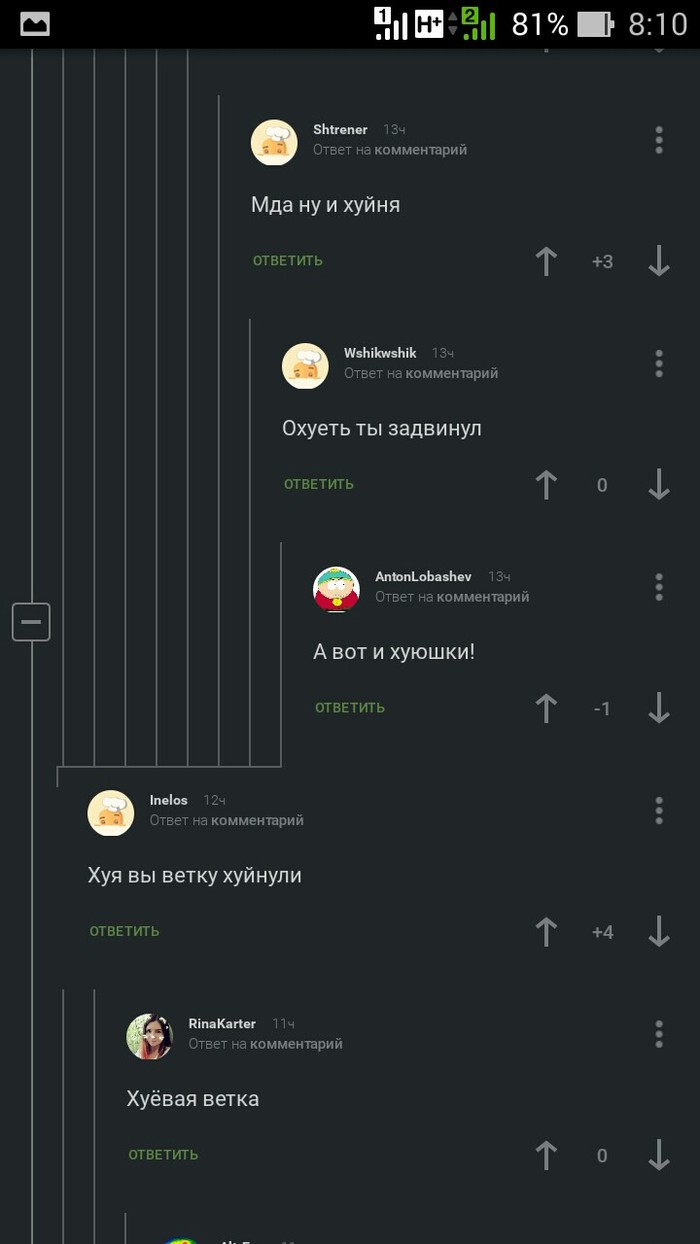Screen dimensions: 700x1244
Task: Go to parent comment link under Wshikwshik
Action: pyautogui.click(x=452, y=373)
